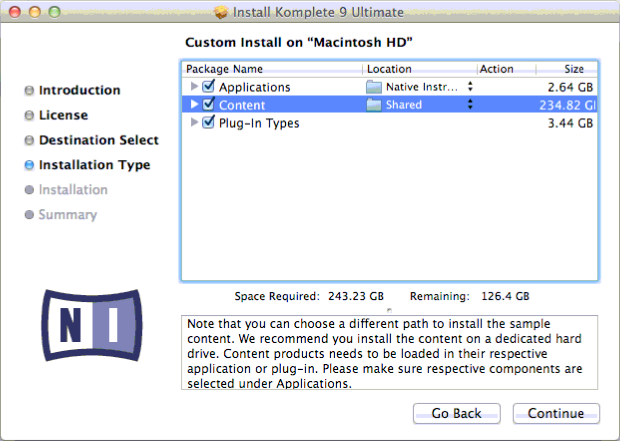This screenshot has height=441, width=620.
Task: Zoom the installer with green button
Action: click(x=55, y=12)
